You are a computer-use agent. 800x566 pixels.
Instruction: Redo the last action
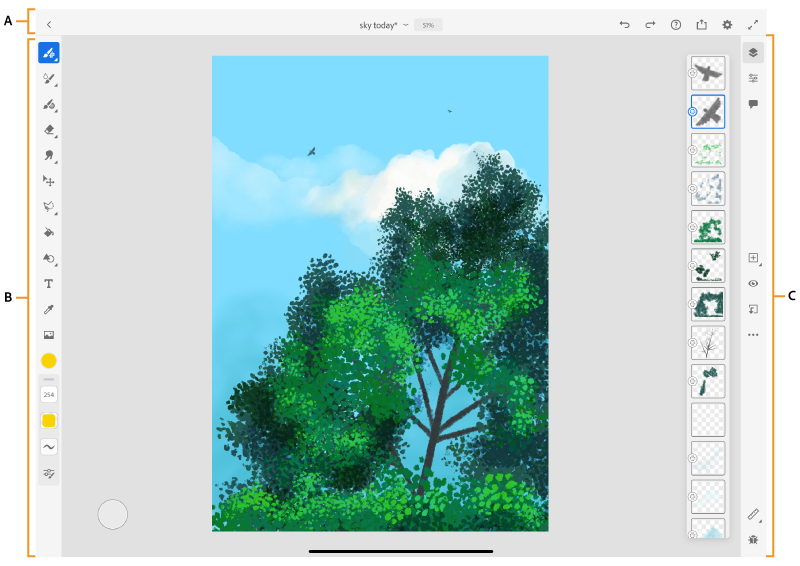(x=650, y=24)
